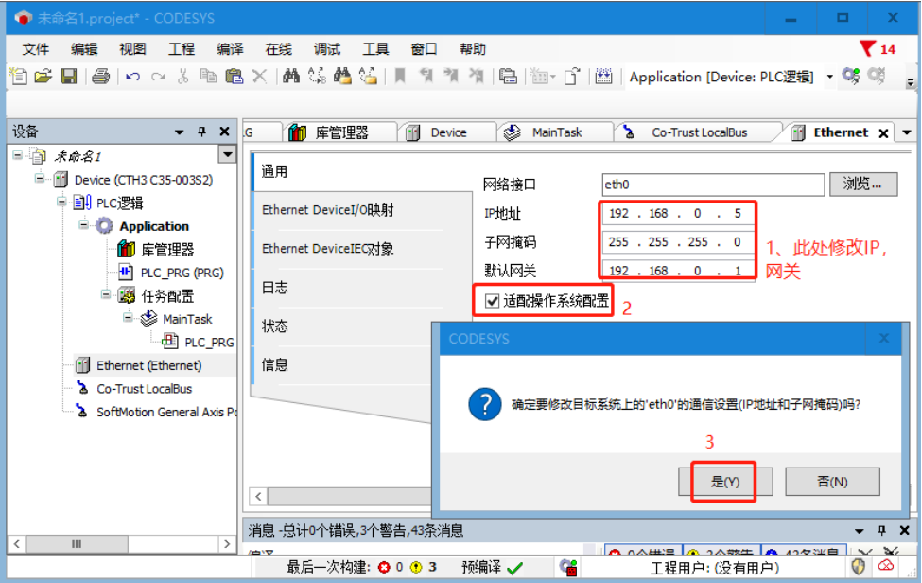Click the 网络接口 eth0 input field
Image resolution: width=922 pixels, height=583 pixels.
(x=713, y=185)
